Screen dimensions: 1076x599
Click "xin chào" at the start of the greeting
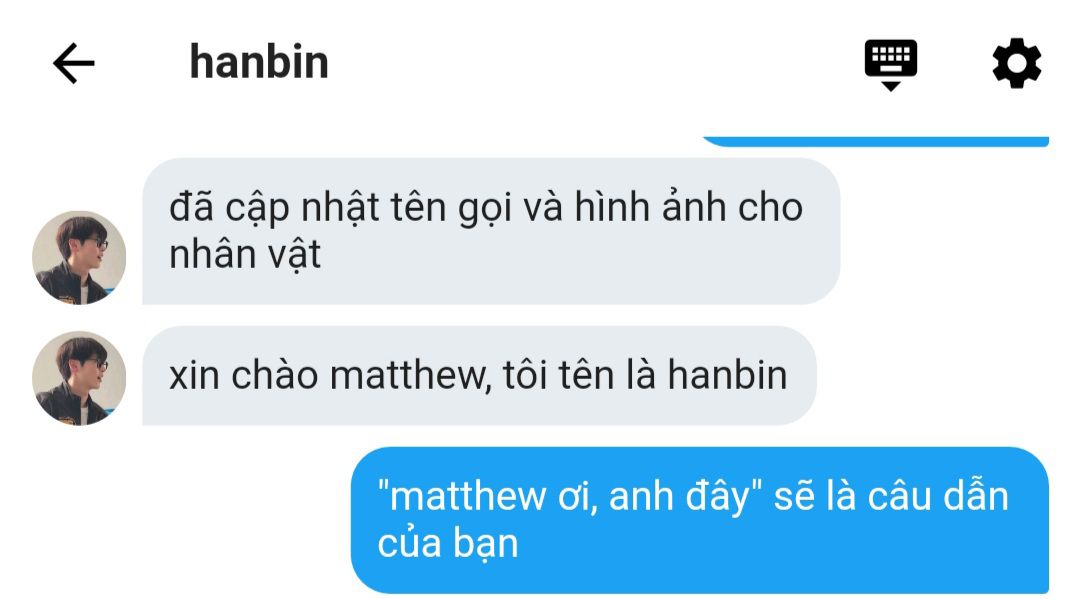[244, 376]
